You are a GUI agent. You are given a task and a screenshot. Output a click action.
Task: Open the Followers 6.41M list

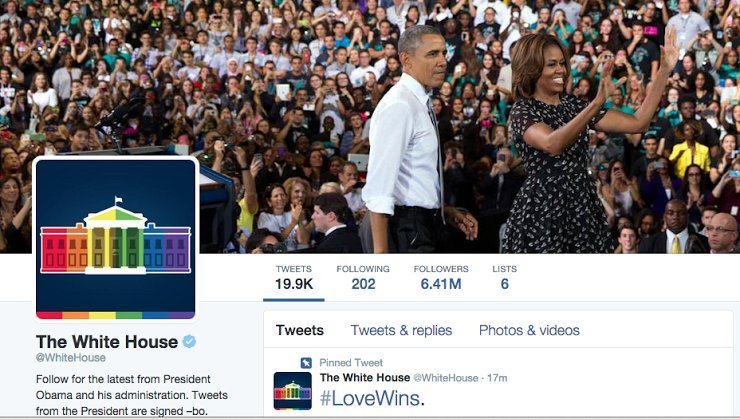pyautogui.click(x=441, y=277)
